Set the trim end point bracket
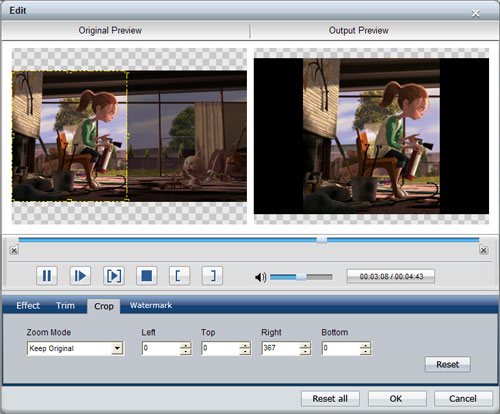The height and width of the screenshot is (414, 500). point(212,276)
